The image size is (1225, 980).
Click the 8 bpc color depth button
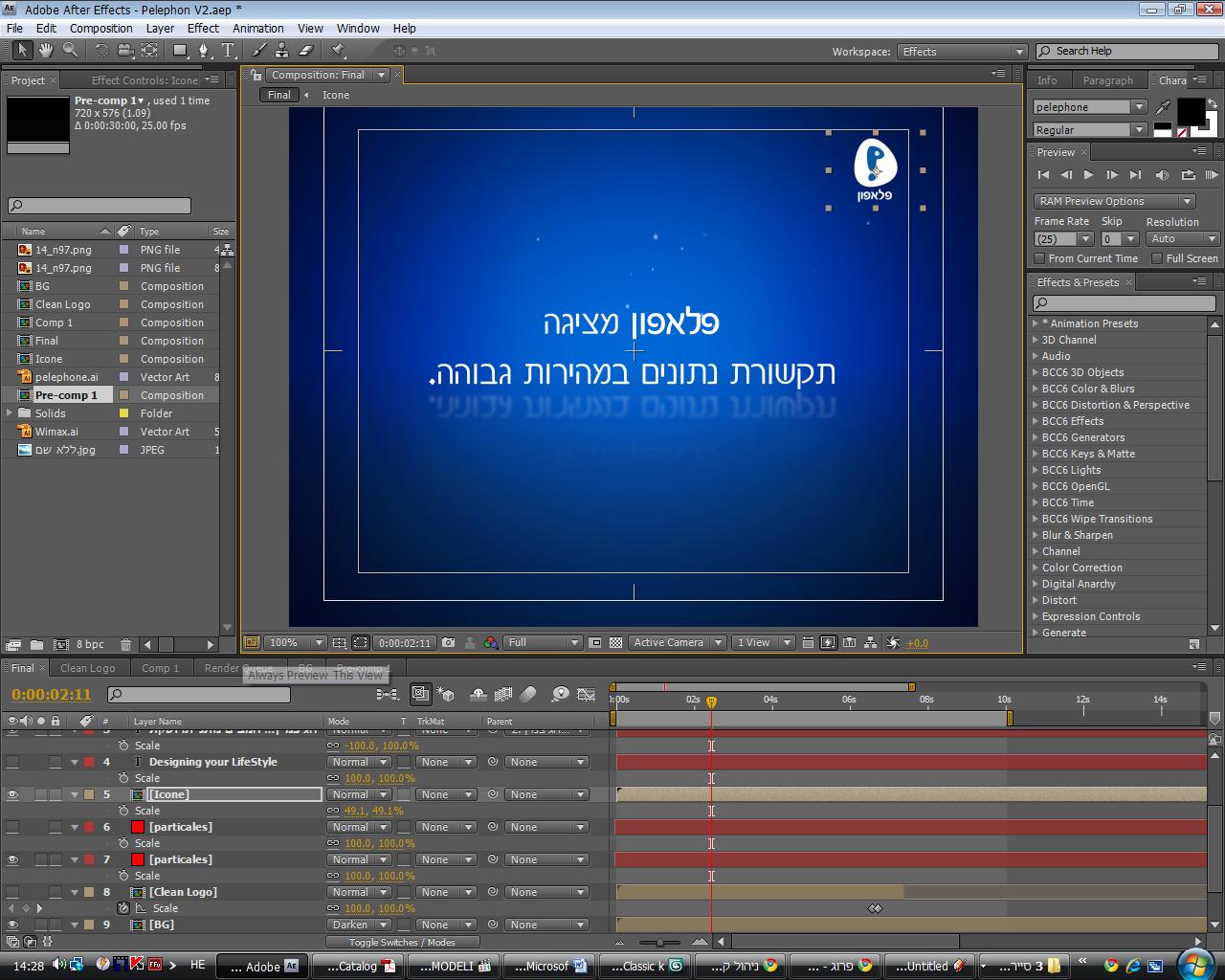click(x=90, y=645)
